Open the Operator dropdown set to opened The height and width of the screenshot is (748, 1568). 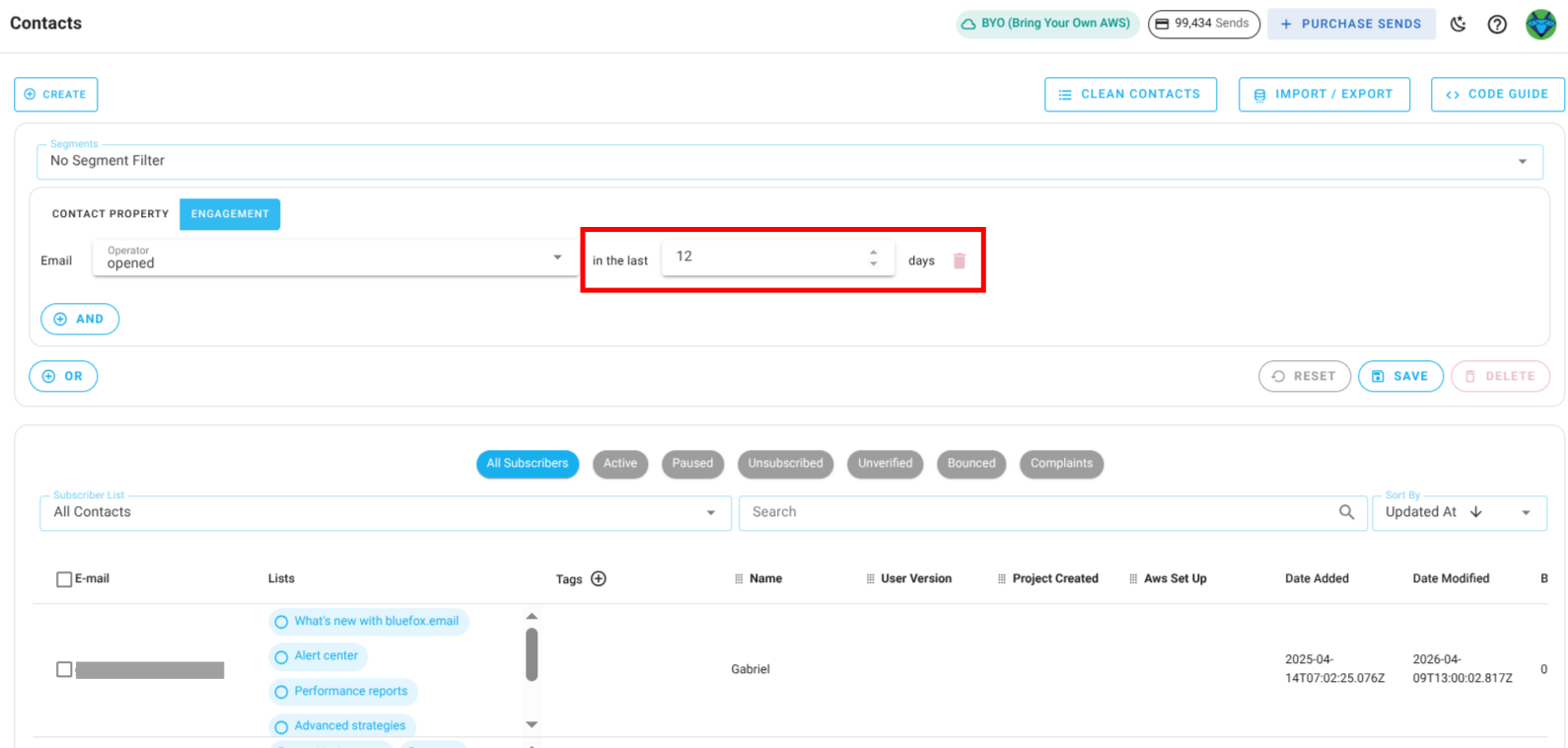(335, 258)
